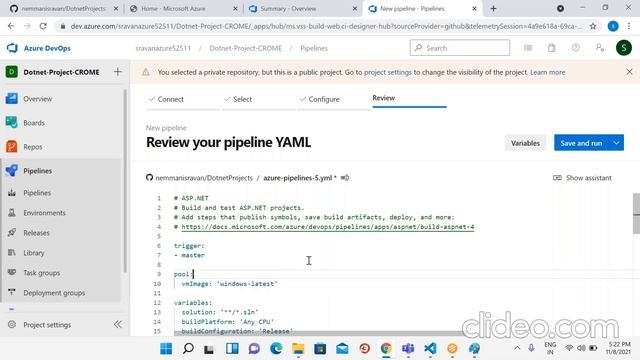Open Releases under Pipelines
The width and height of the screenshot is (640, 360).
pyautogui.click(x=36, y=233)
